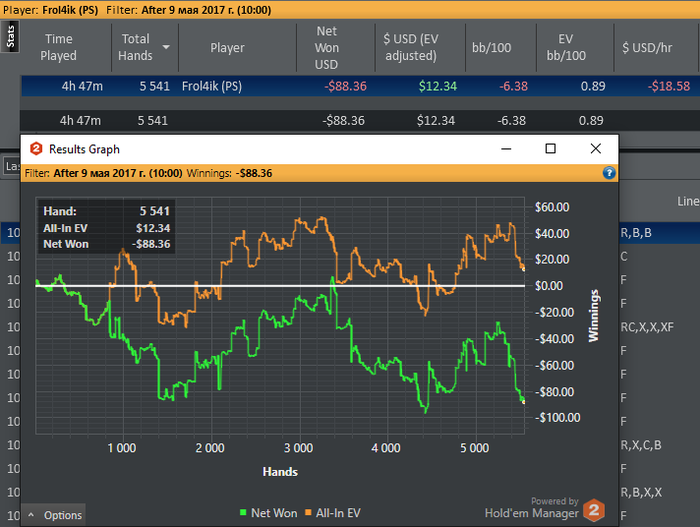This screenshot has width=700, height=527.
Task: Click the $0.00 axis label
Action: click(549, 286)
